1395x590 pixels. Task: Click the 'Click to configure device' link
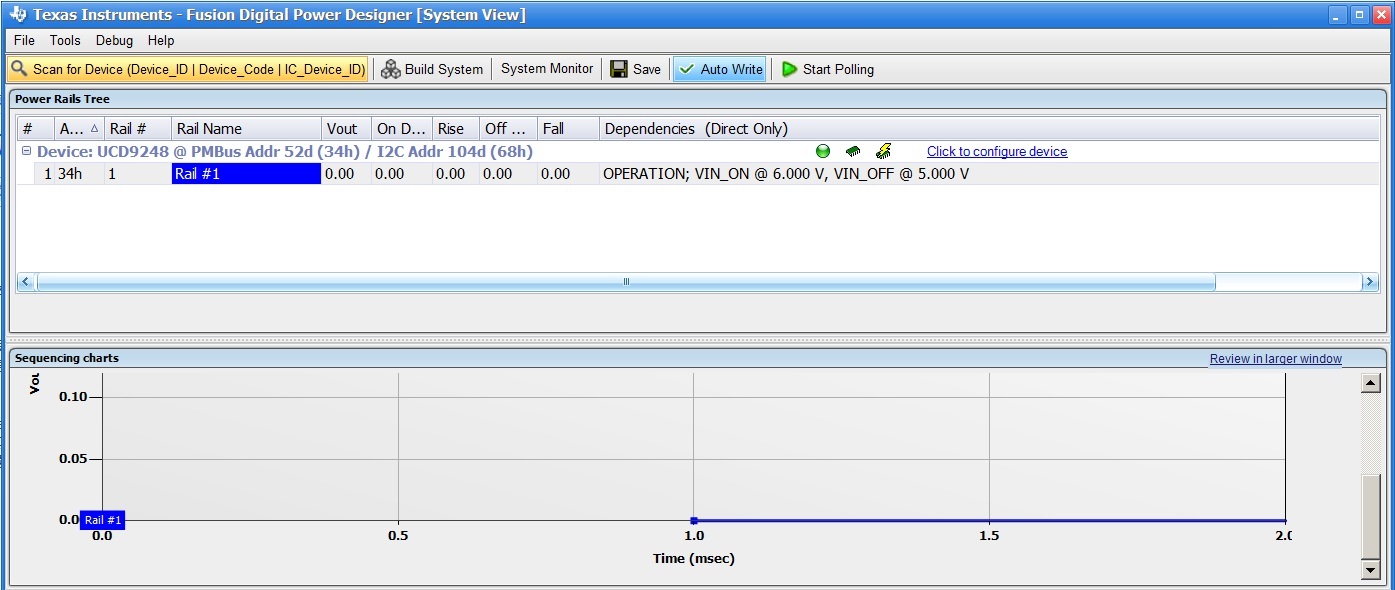point(997,152)
